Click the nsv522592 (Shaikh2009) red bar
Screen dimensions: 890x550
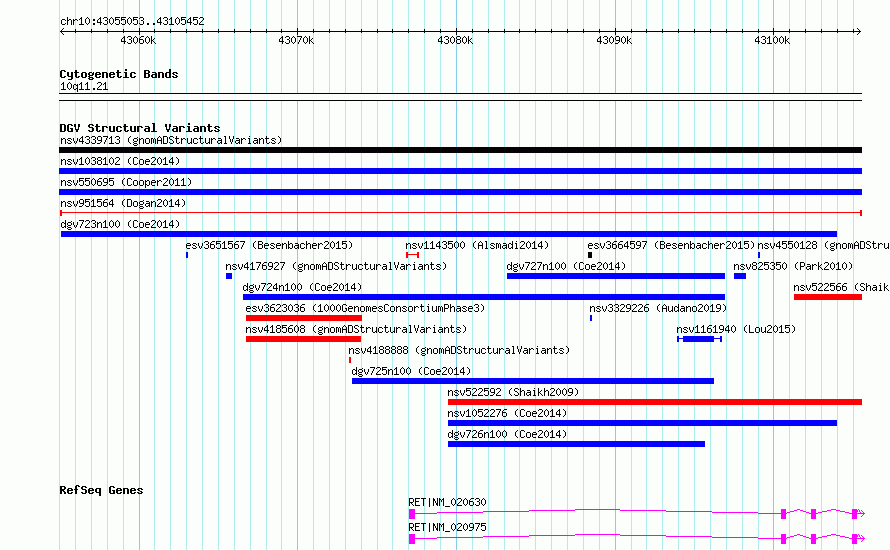pyautogui.click(x=654, y=402)
